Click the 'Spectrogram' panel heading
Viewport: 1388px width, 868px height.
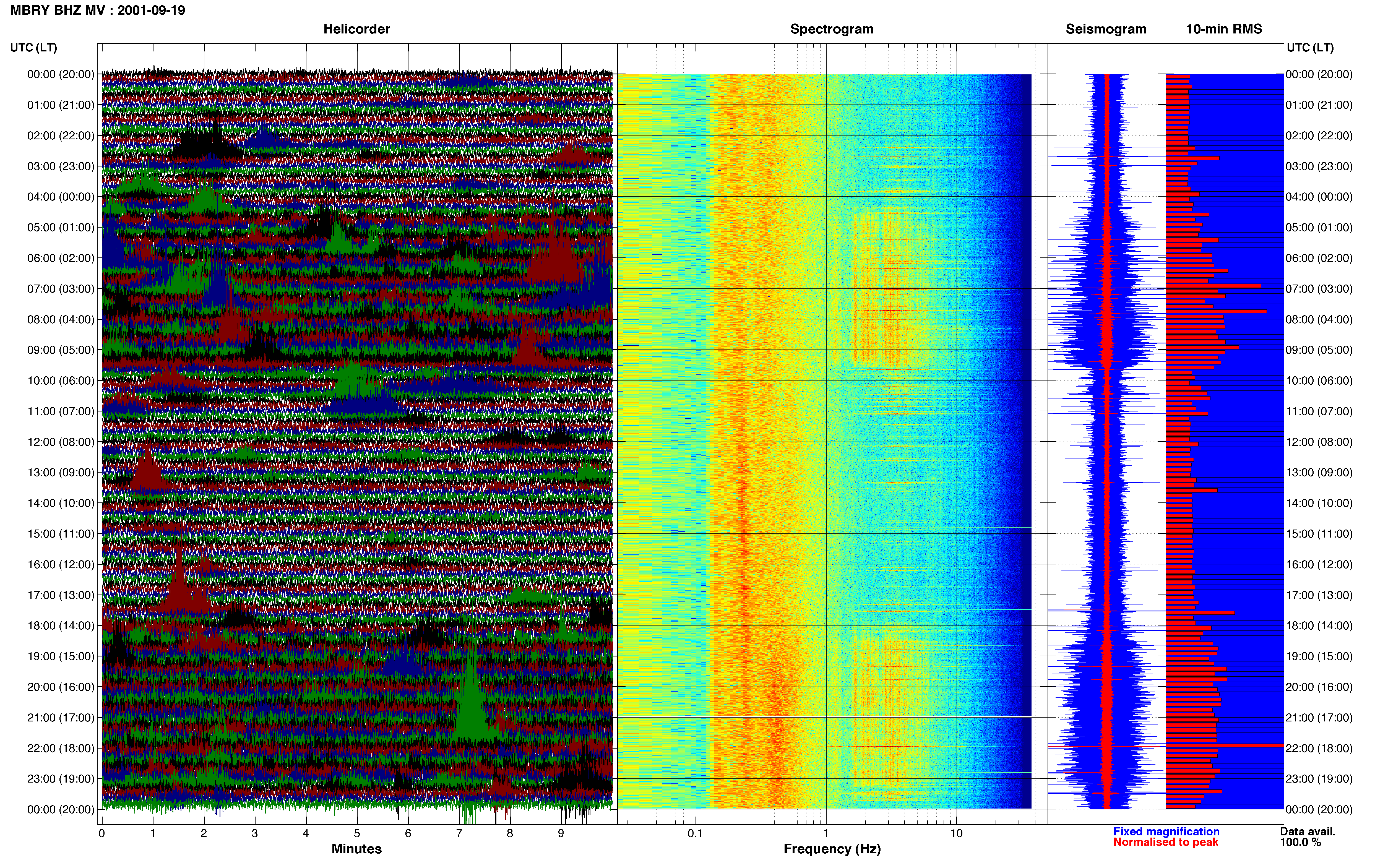coord(832,29)
